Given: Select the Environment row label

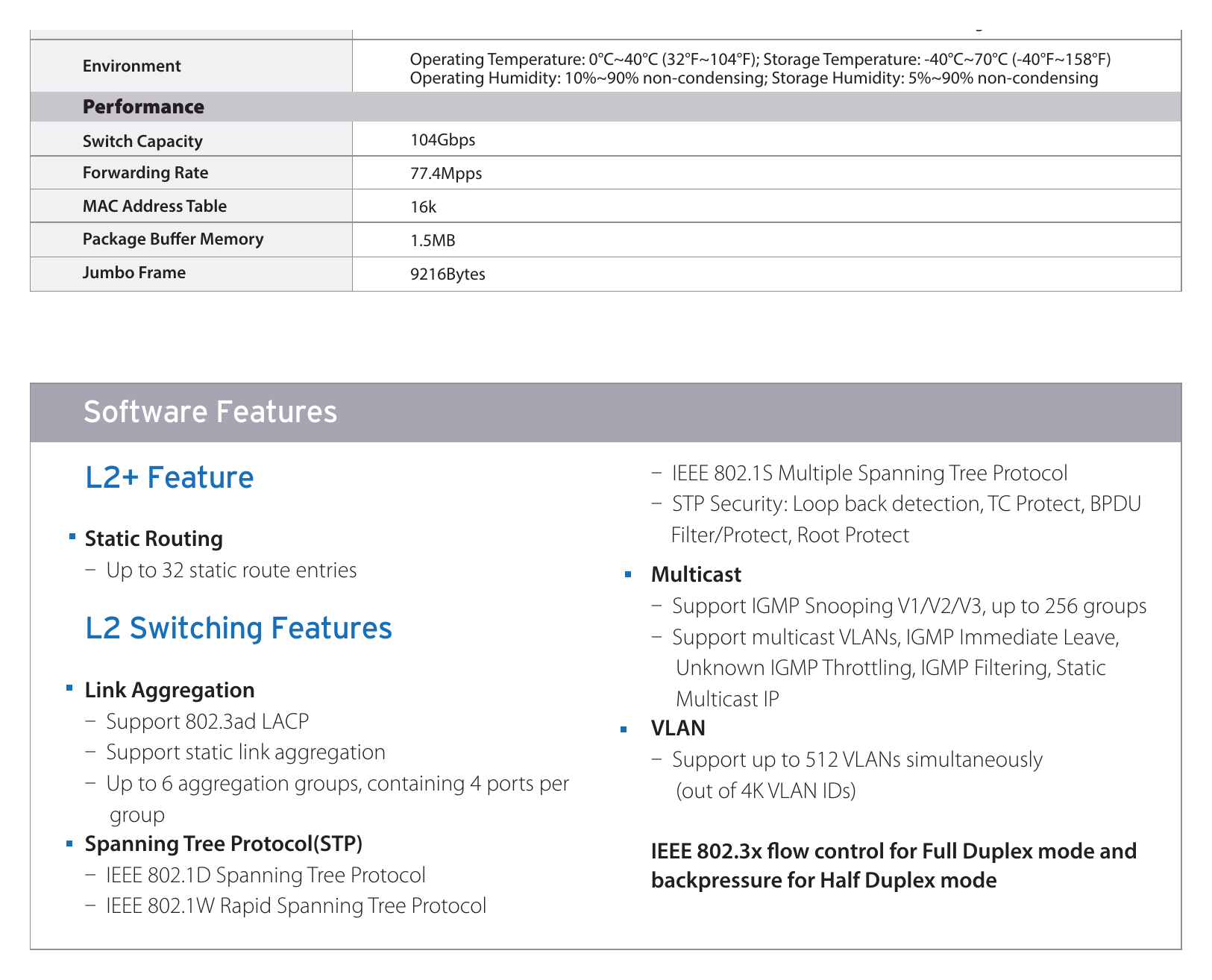Looking at the screenshot, I should pos(131,66).
